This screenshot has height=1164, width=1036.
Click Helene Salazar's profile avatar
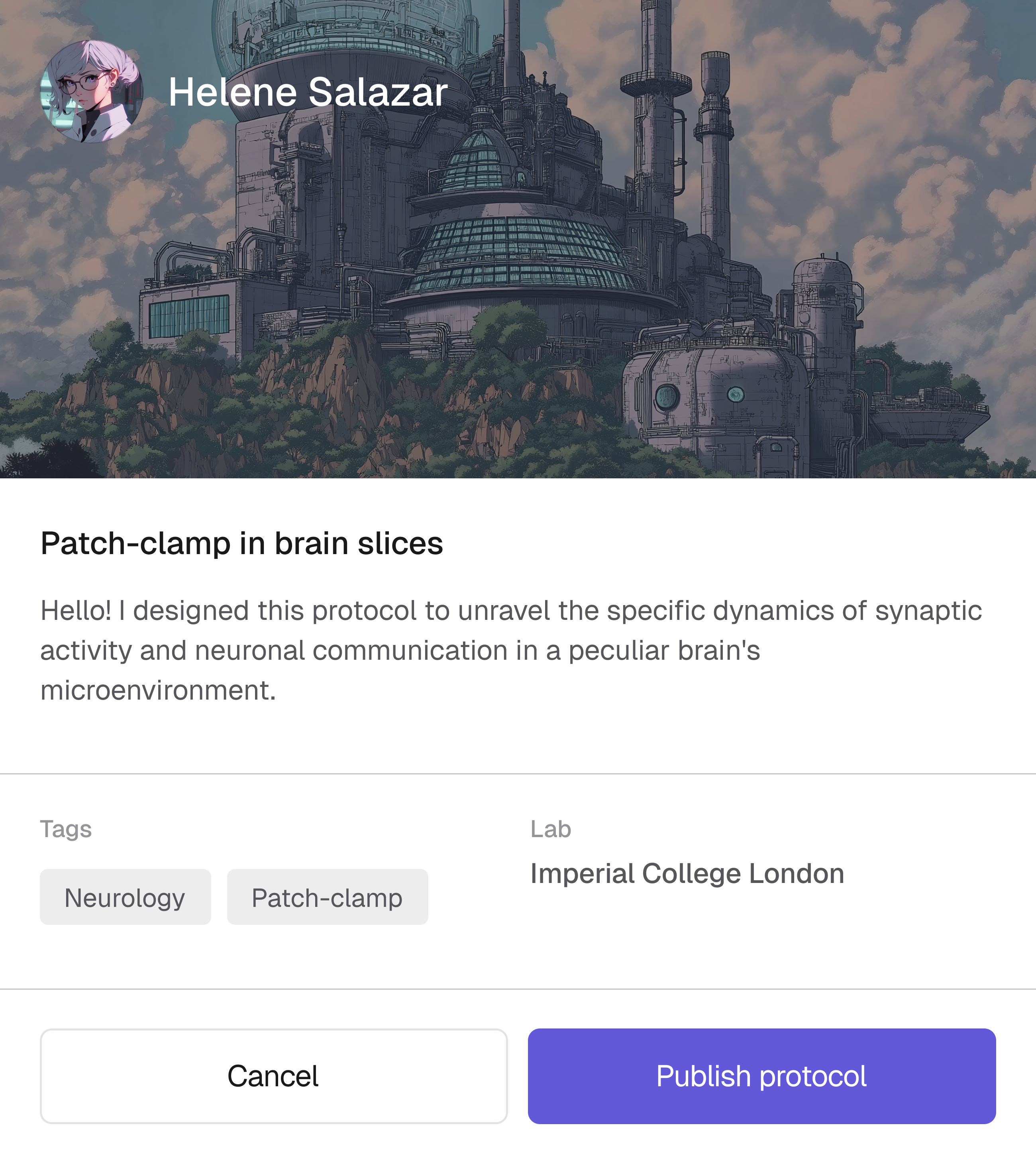tap(91, 92)
